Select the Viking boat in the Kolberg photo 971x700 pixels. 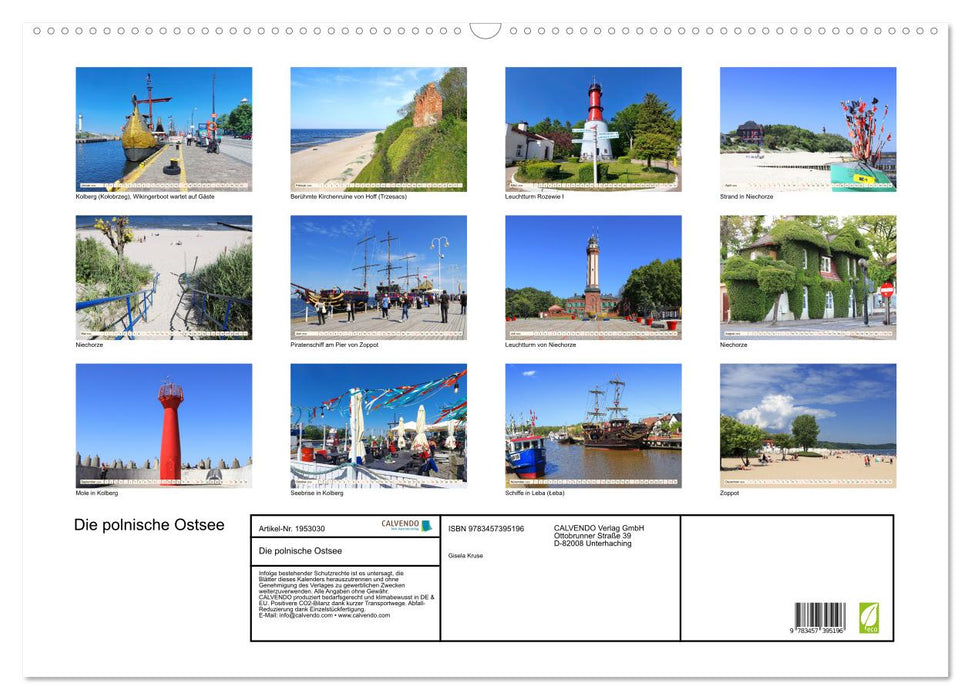[x=135, y=135]
